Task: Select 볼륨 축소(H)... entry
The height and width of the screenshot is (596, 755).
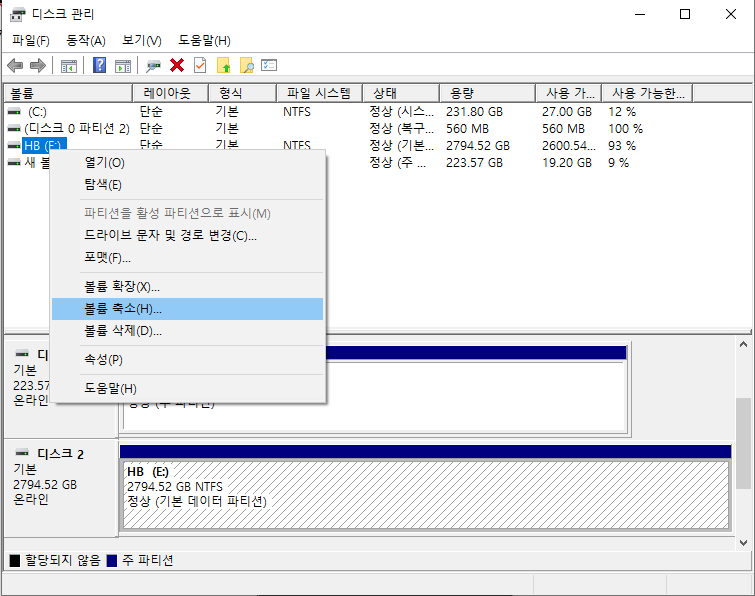Action: click(187, 309)
